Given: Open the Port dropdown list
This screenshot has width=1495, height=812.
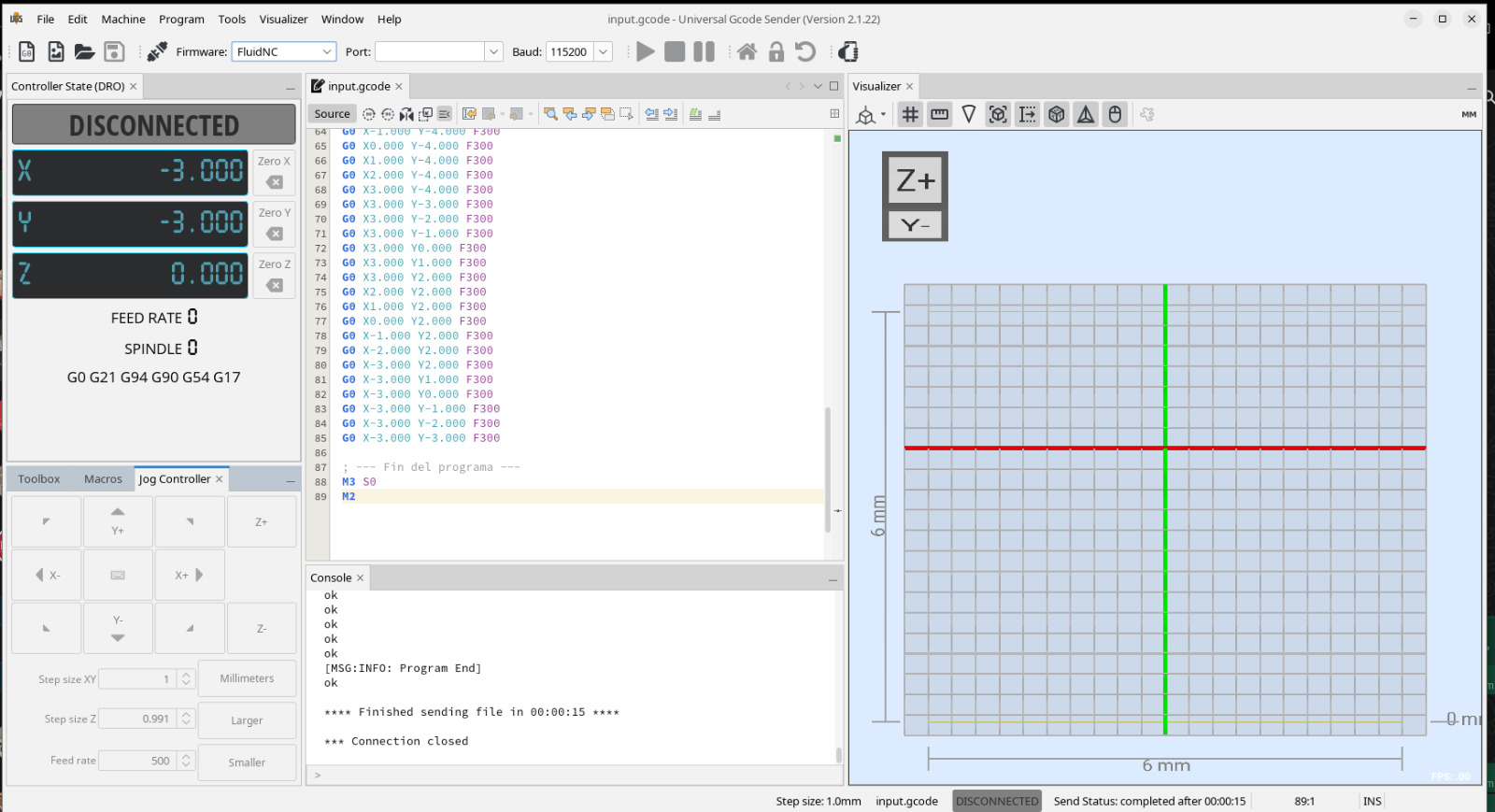Looking at the screenshot, I should [x=493, y=51].
